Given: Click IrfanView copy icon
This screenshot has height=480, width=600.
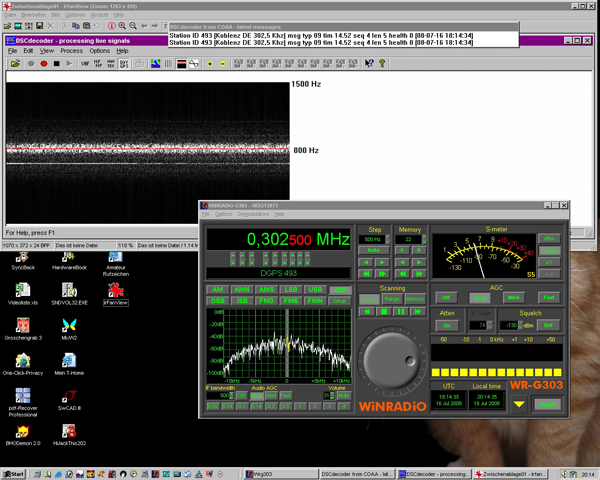Looking at the screenshot, I should 76,26.
